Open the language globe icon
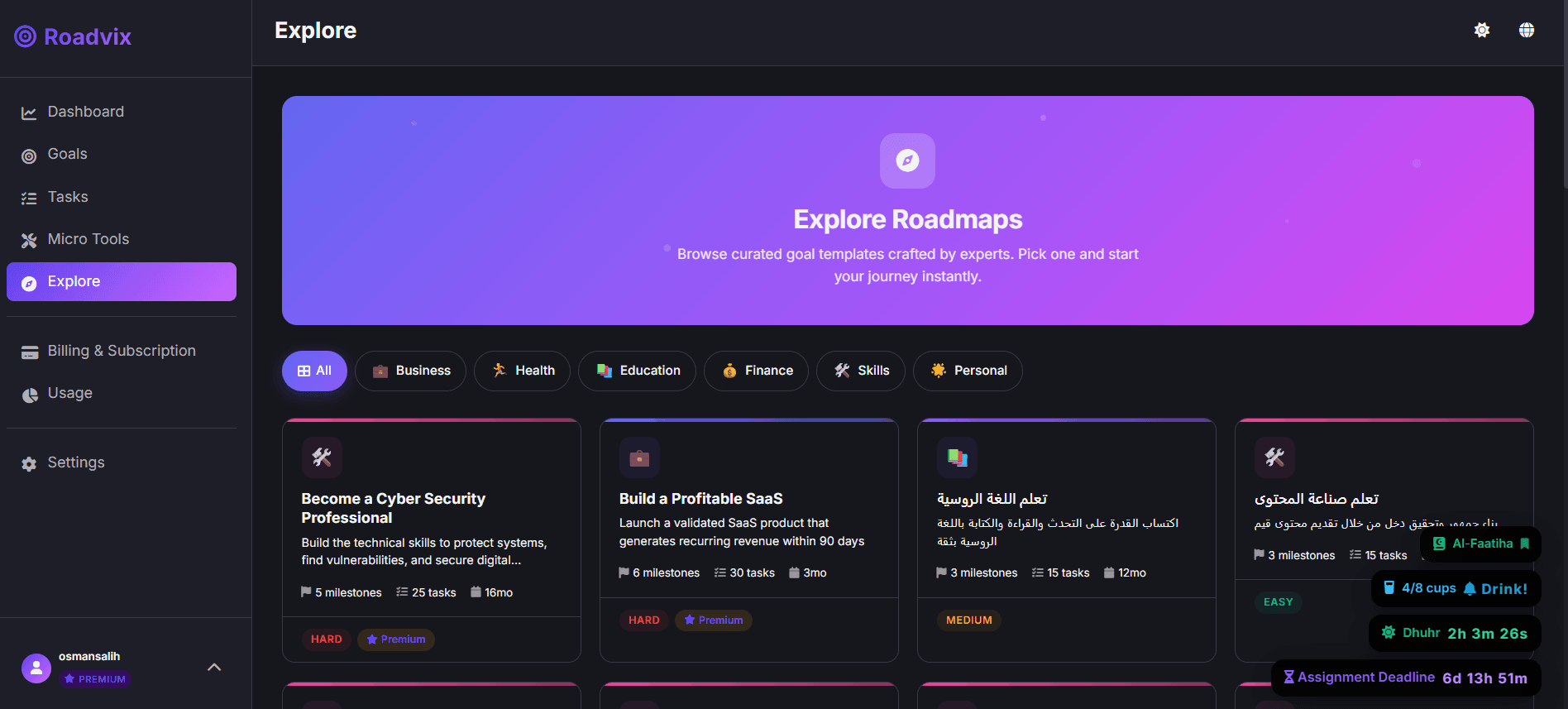This screenshot has width=1568, height=709. point(1527,30)
